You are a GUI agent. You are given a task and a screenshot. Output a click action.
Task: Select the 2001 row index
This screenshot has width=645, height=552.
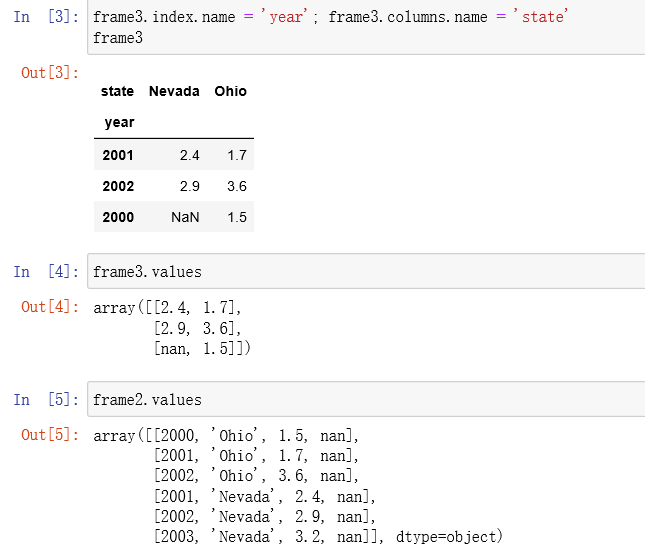coord(118,155)
